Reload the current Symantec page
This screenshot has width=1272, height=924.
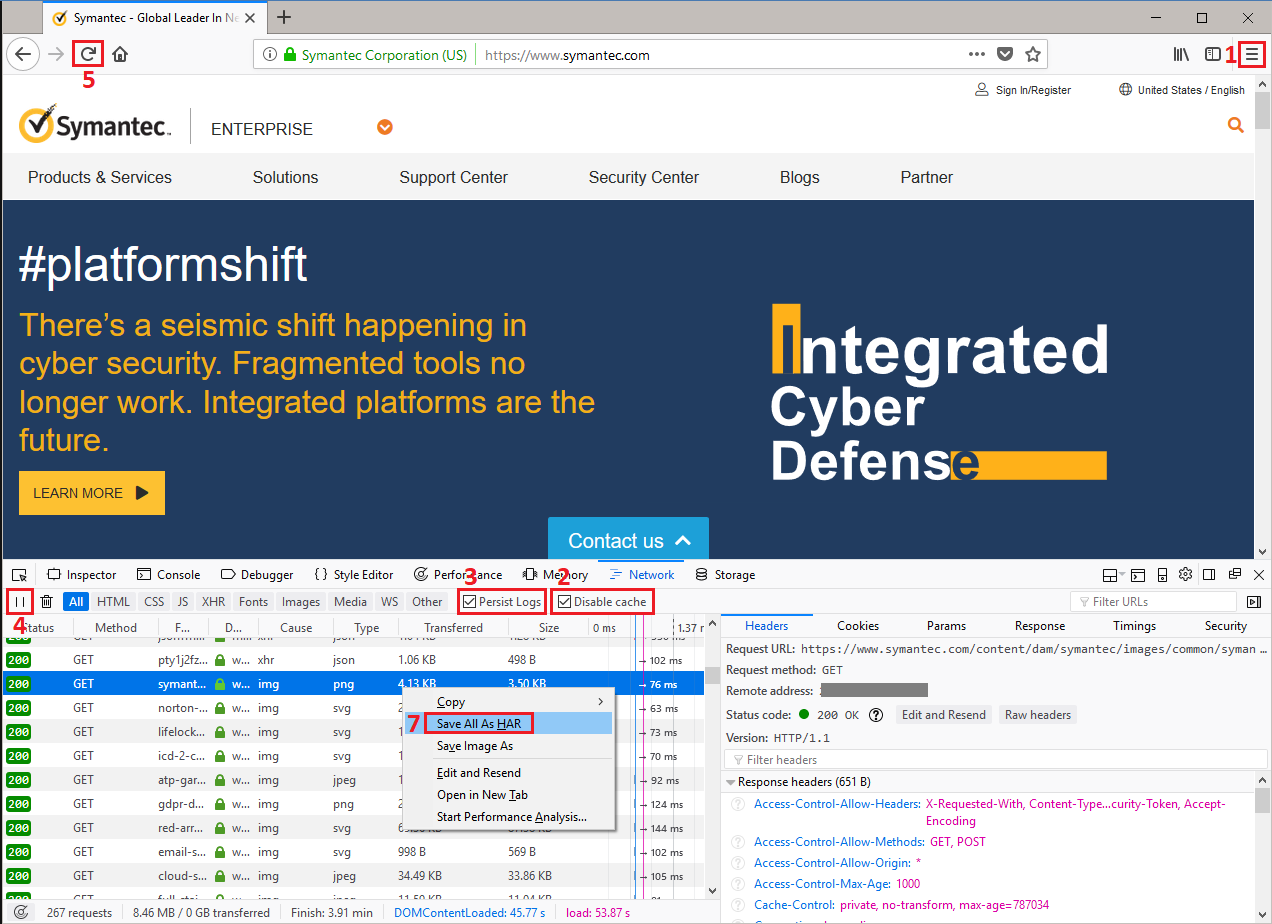tap(89, 55)
